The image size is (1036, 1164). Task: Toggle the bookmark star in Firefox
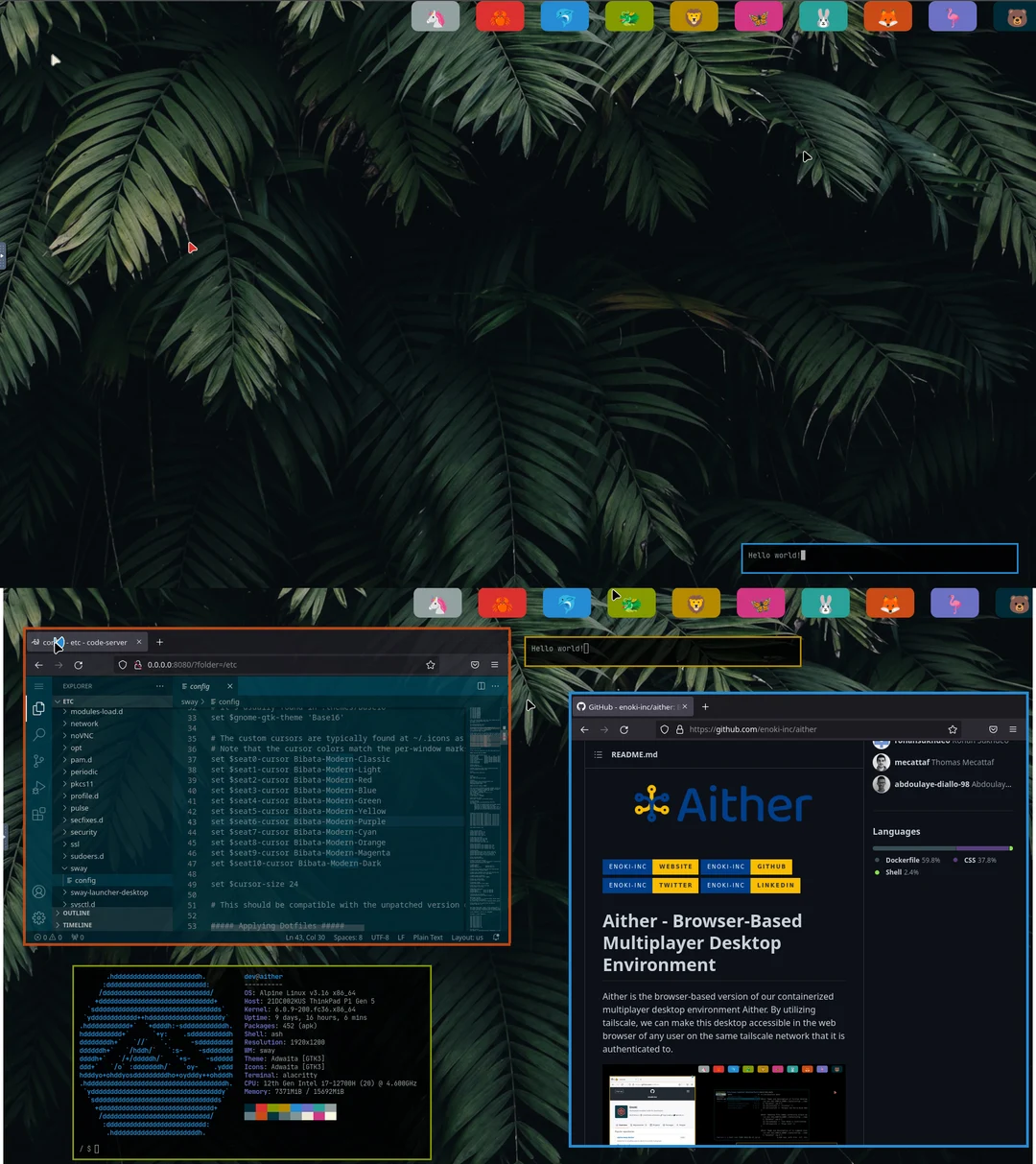(952, 728)
